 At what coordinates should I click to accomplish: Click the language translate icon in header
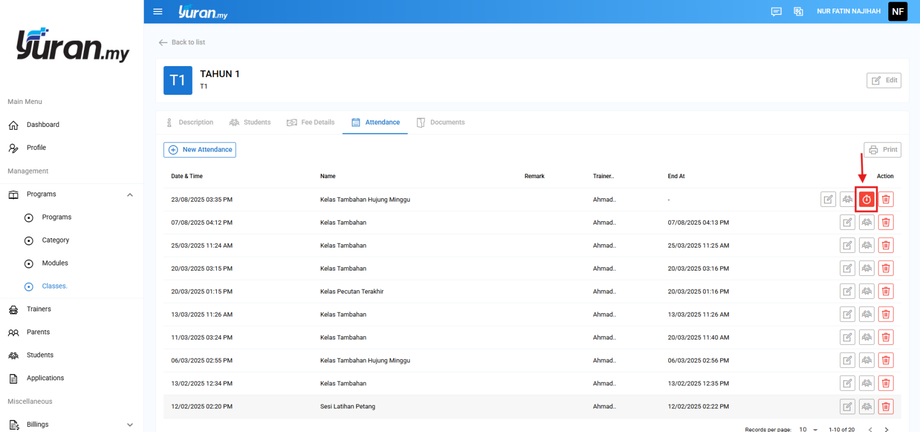(798, 12)
